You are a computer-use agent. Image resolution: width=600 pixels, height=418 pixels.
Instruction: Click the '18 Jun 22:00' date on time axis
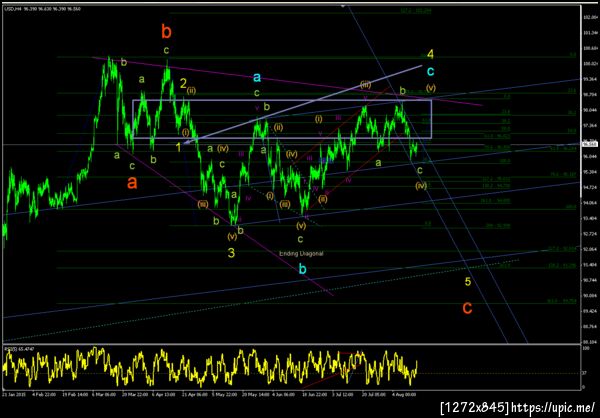pyautogui.click(x=315, y=393)
